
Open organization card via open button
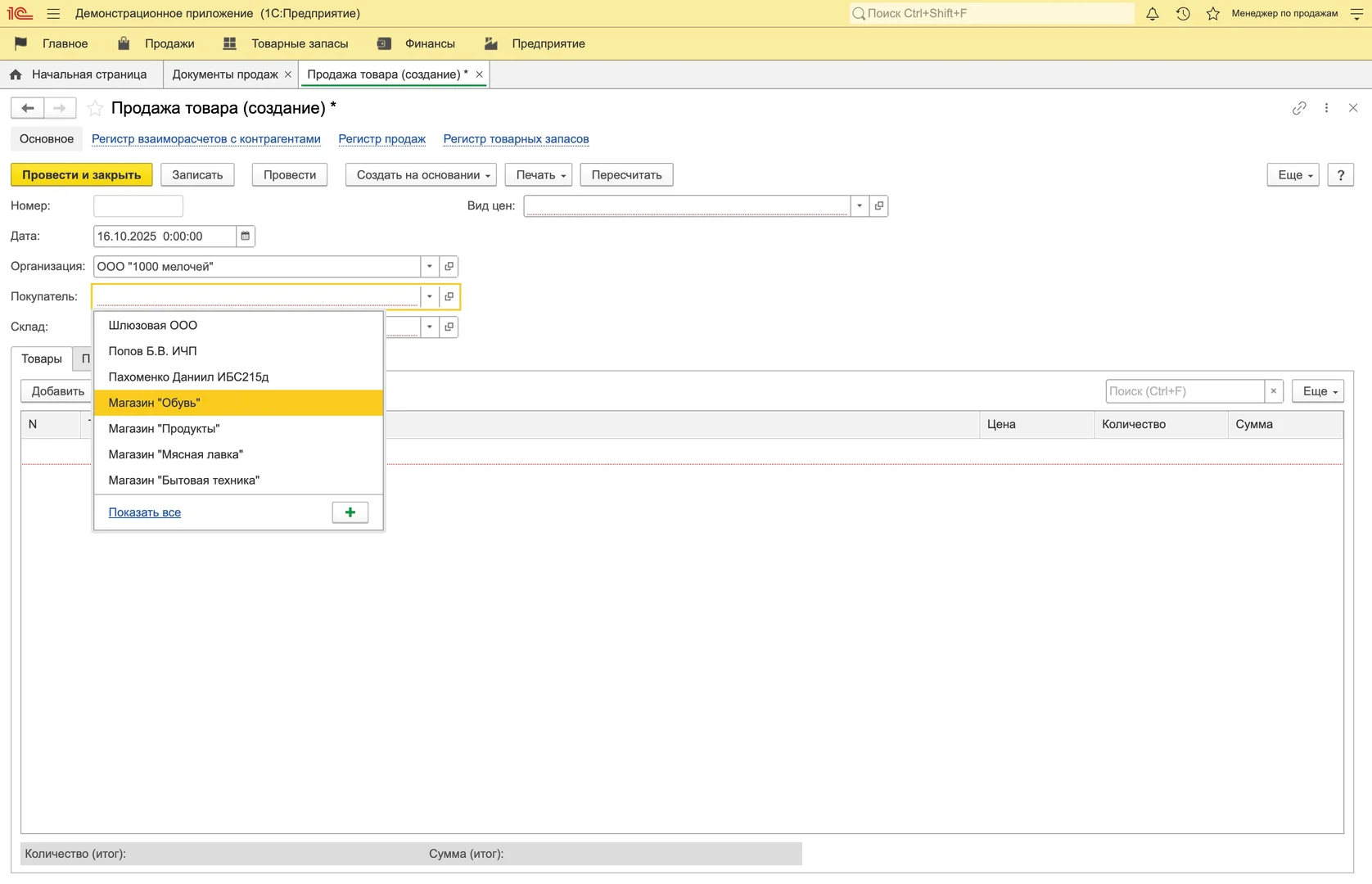point(449,266)
